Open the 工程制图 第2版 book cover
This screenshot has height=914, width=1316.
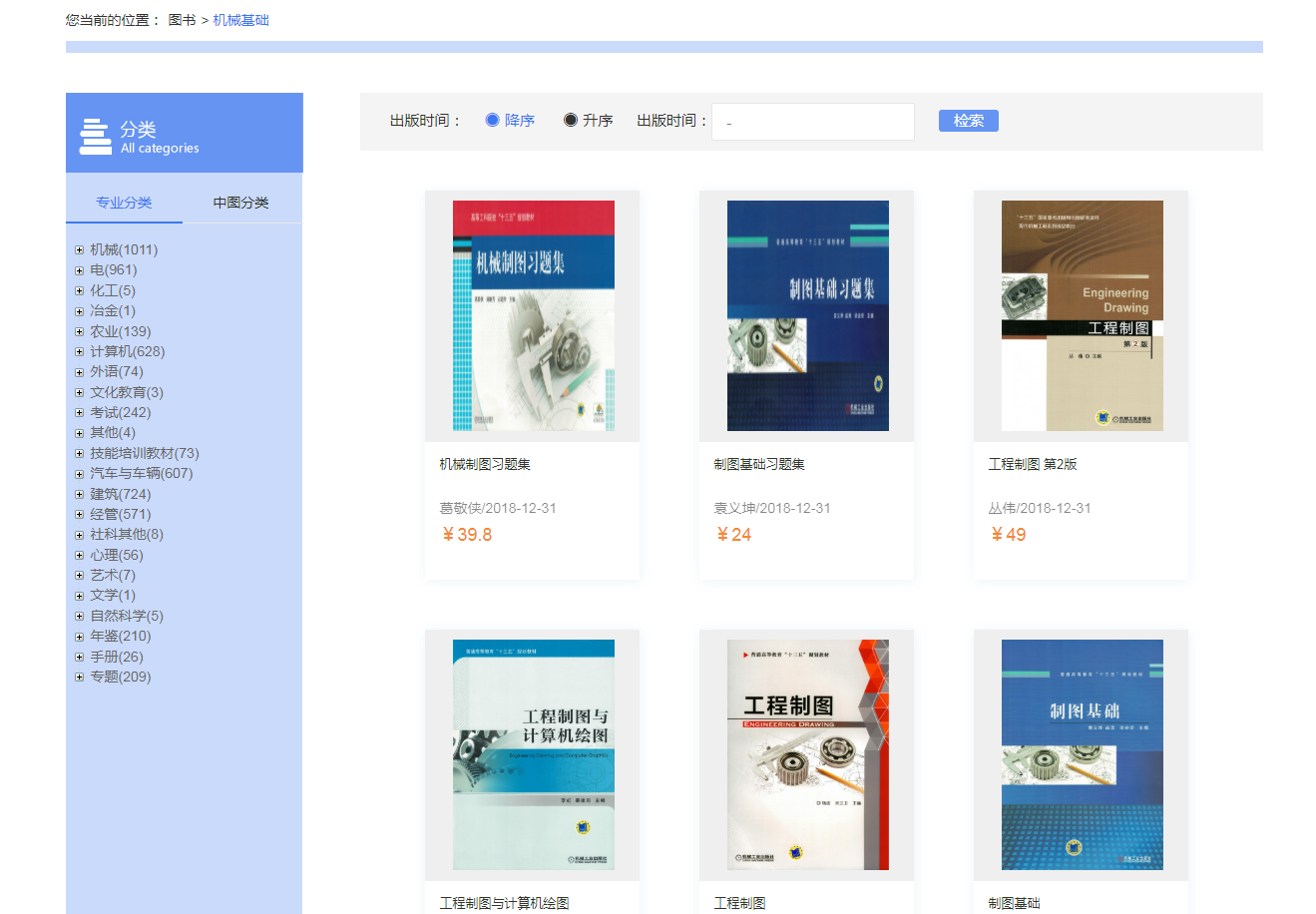(x=1083, y=315)
